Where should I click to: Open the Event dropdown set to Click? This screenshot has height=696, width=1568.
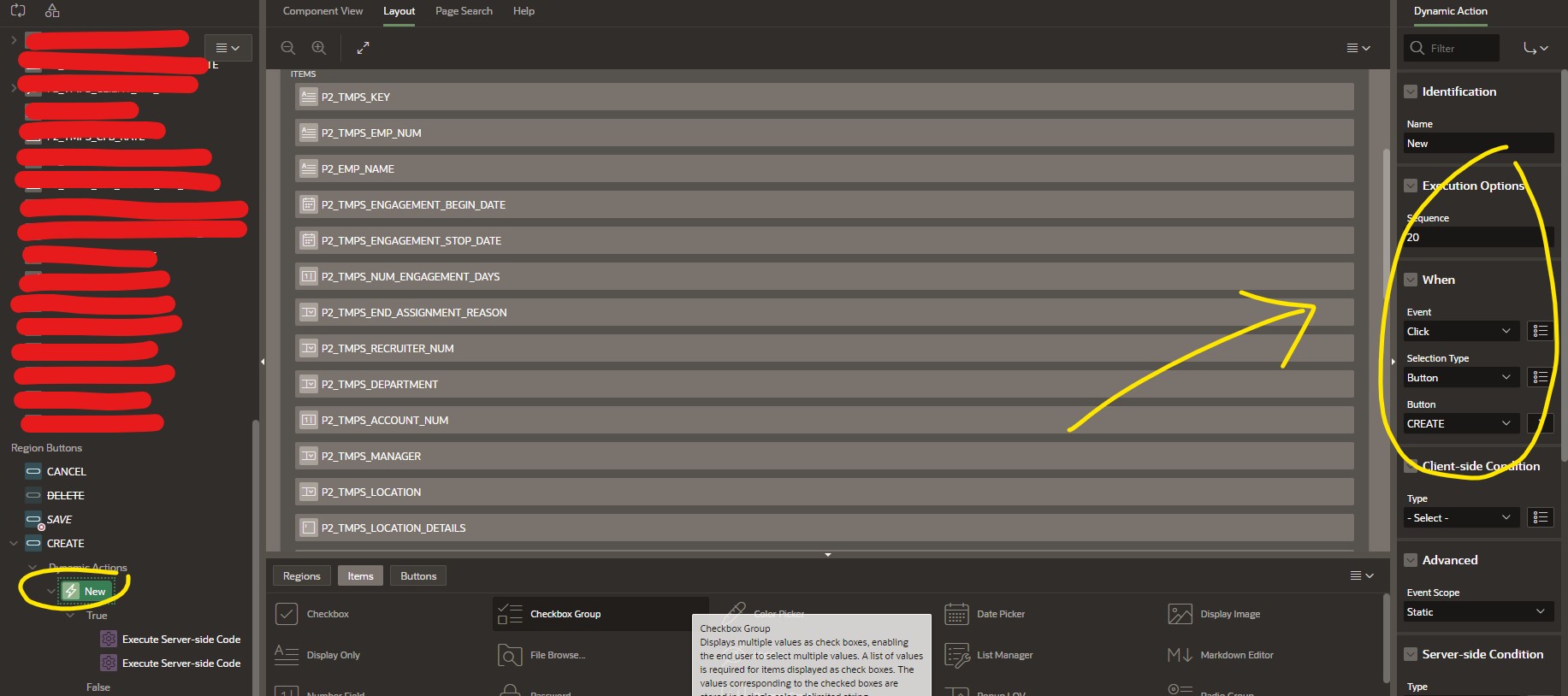coord(1461,331)
